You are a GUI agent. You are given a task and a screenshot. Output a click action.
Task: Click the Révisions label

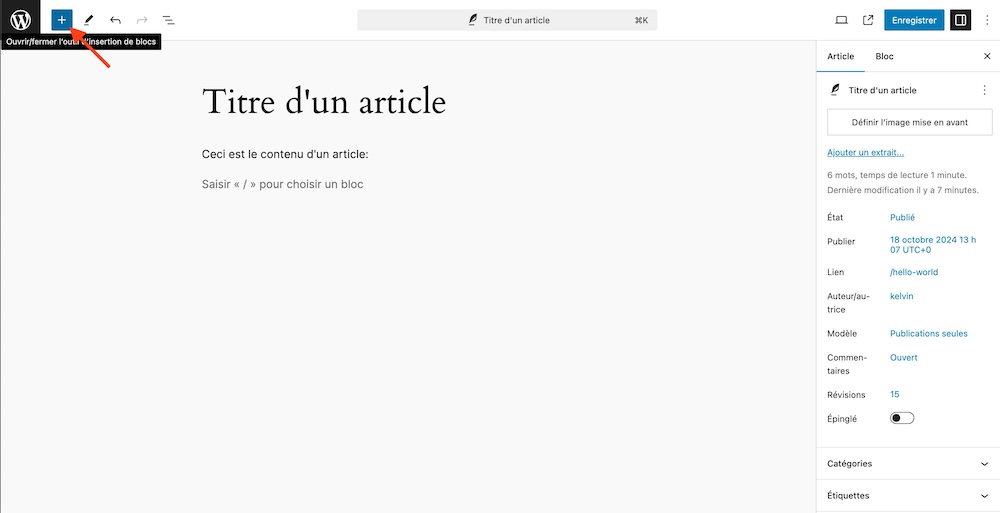point(846,394)
